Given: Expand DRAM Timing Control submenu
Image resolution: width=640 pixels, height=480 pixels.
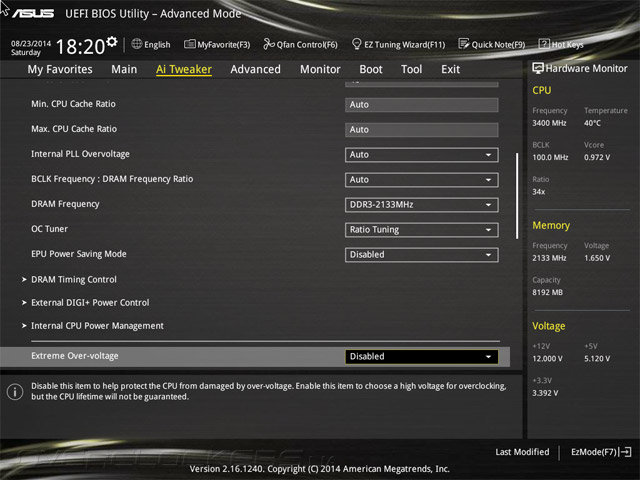Looking at the screenshot, I should [x=74, y=280].
